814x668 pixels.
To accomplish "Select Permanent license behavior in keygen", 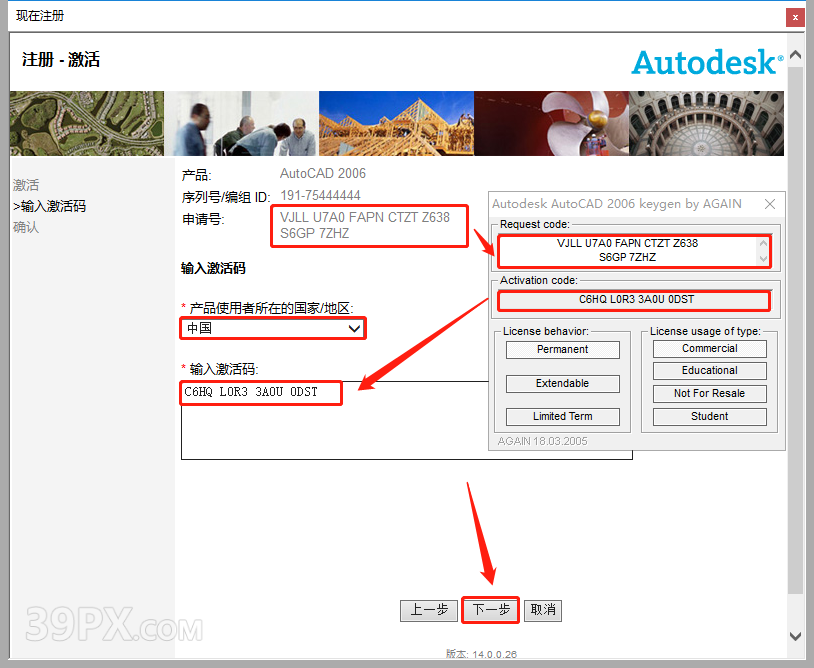I will click(x=562, y=349).
